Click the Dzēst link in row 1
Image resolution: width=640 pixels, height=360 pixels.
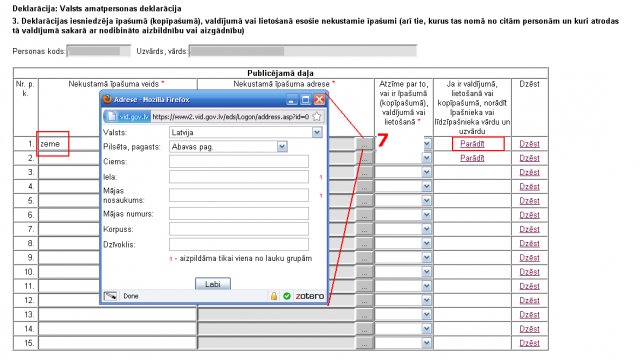tap(529, 144)
